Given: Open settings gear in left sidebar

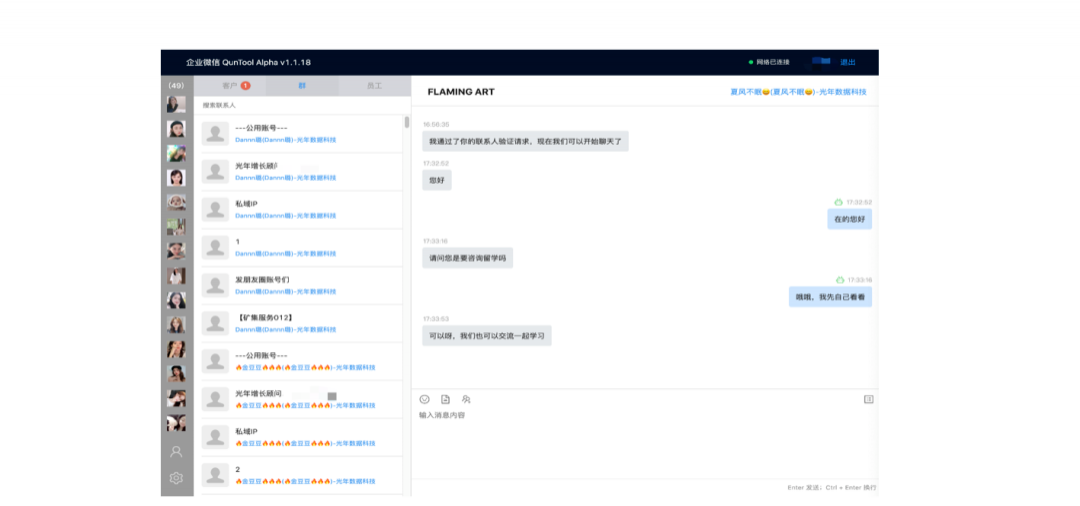Looking at the screenshot, I should [176, 478].
